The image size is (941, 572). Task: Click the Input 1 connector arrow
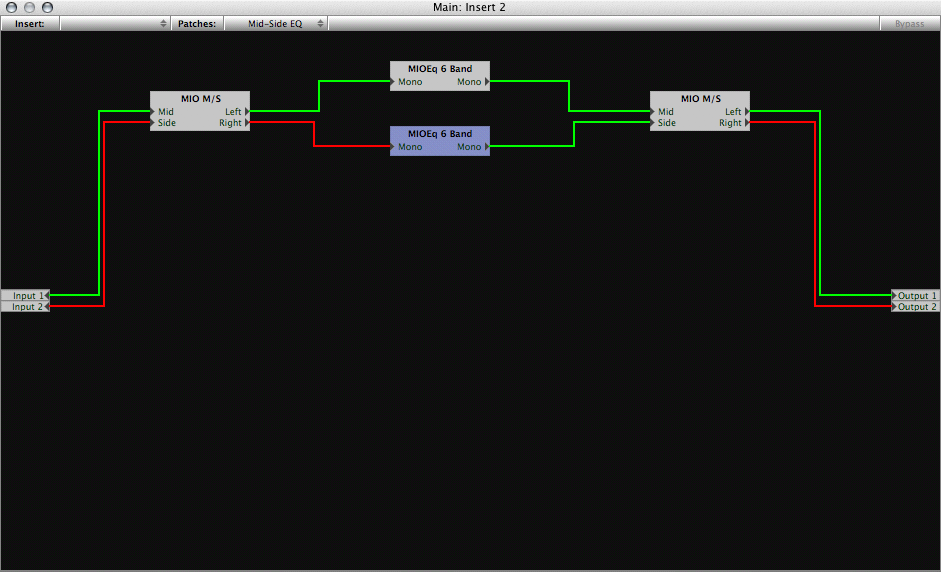point(47,295)
